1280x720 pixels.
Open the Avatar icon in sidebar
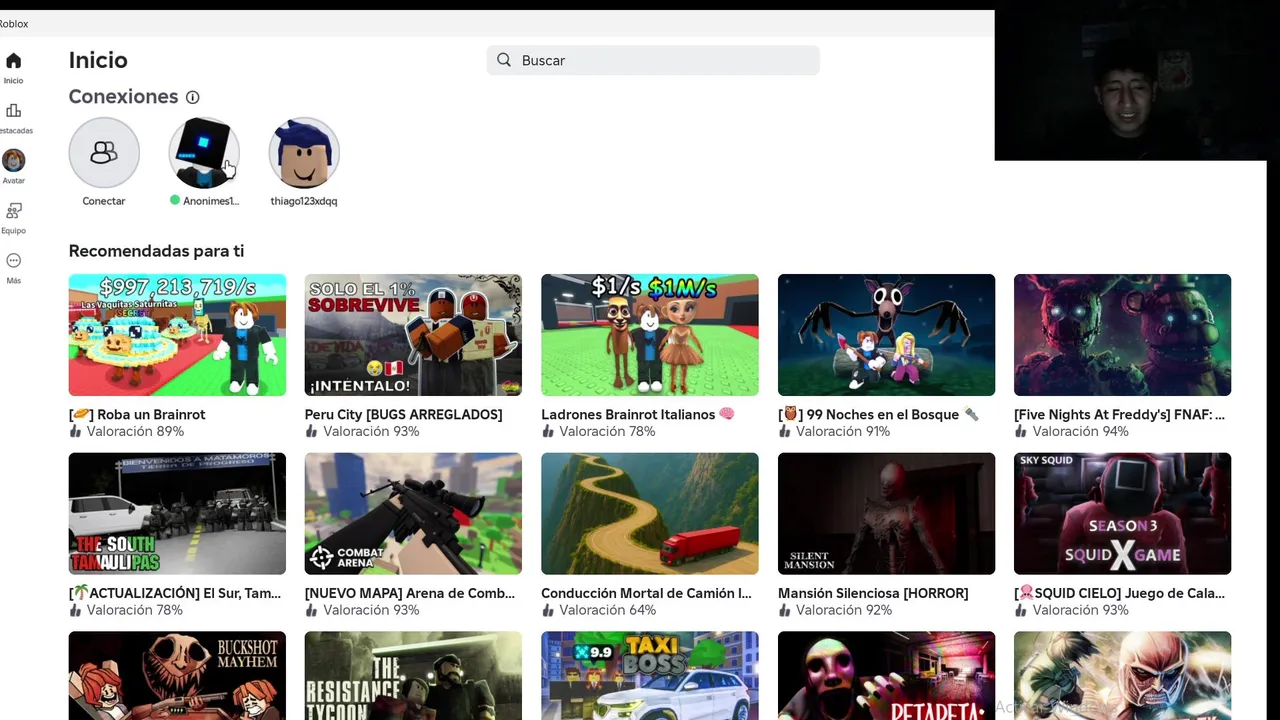(13, 160)
